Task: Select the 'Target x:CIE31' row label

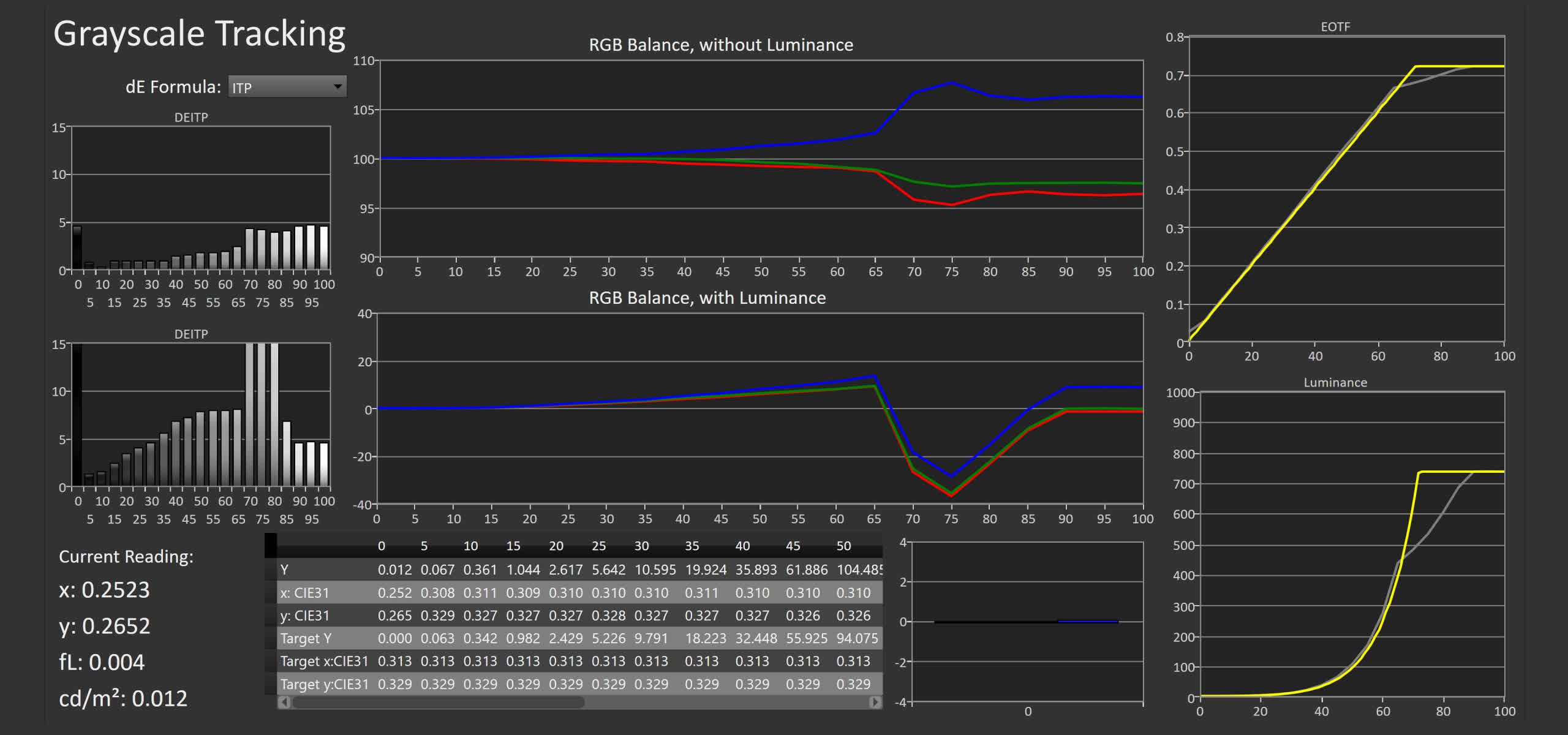Action: coord(324,661)
